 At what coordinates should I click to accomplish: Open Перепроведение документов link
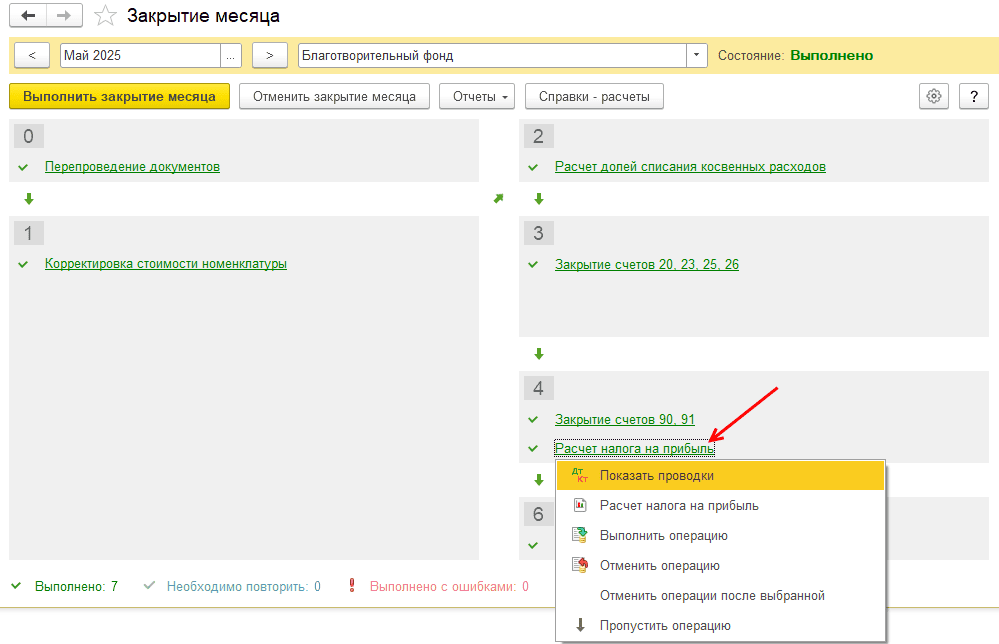pos(132,167)
